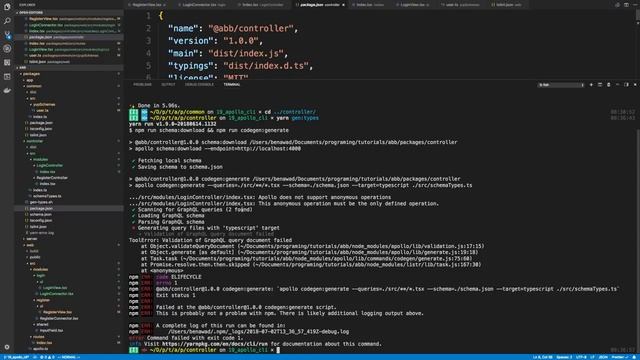Collapse the controller folder
Image resolution: width=640 pixels, height=360 pixels.
pos(35,141)
